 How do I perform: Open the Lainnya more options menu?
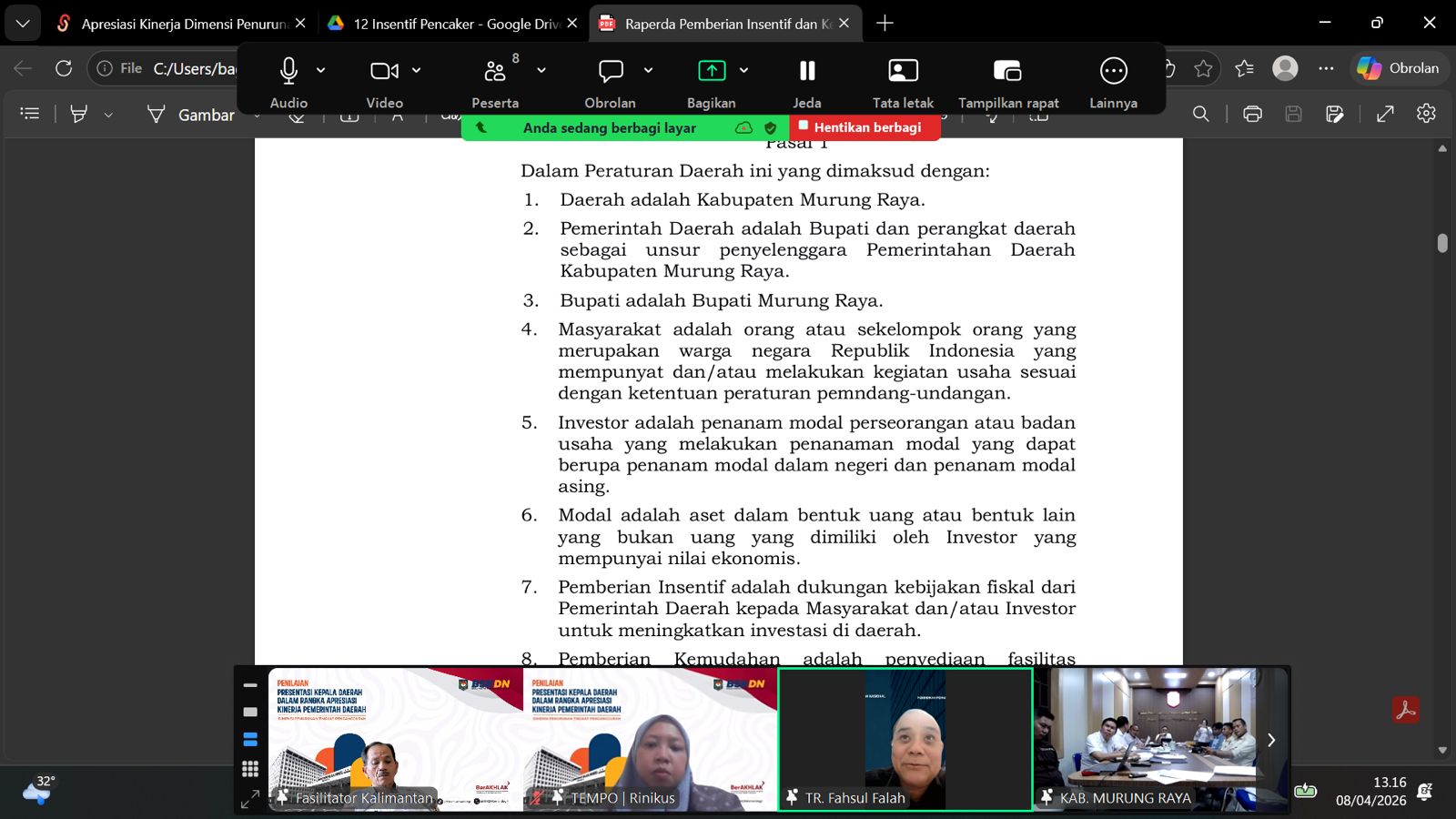point(1113,71)
